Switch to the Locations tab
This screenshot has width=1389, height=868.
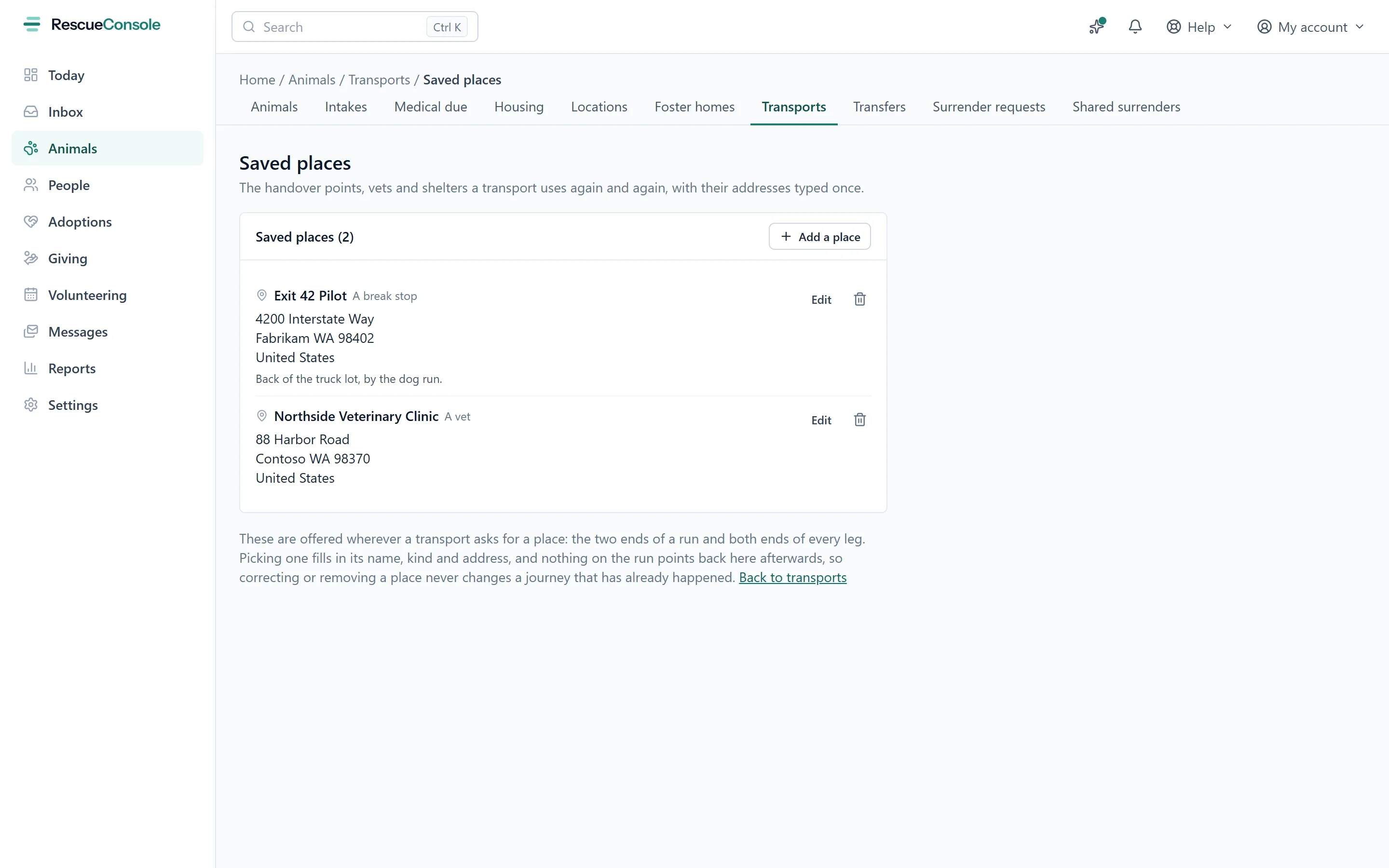599,107
